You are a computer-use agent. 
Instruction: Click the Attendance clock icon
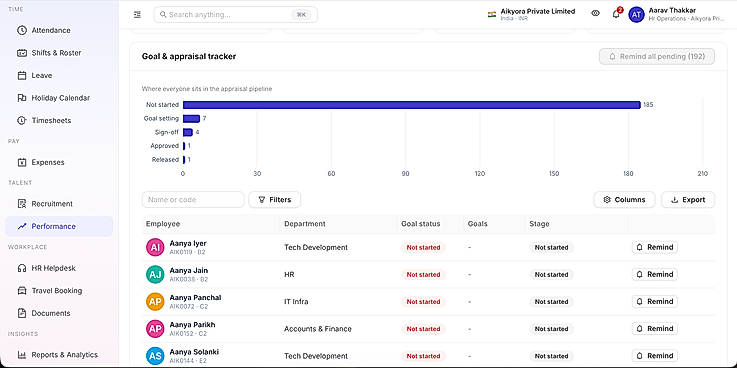(22, 30)
